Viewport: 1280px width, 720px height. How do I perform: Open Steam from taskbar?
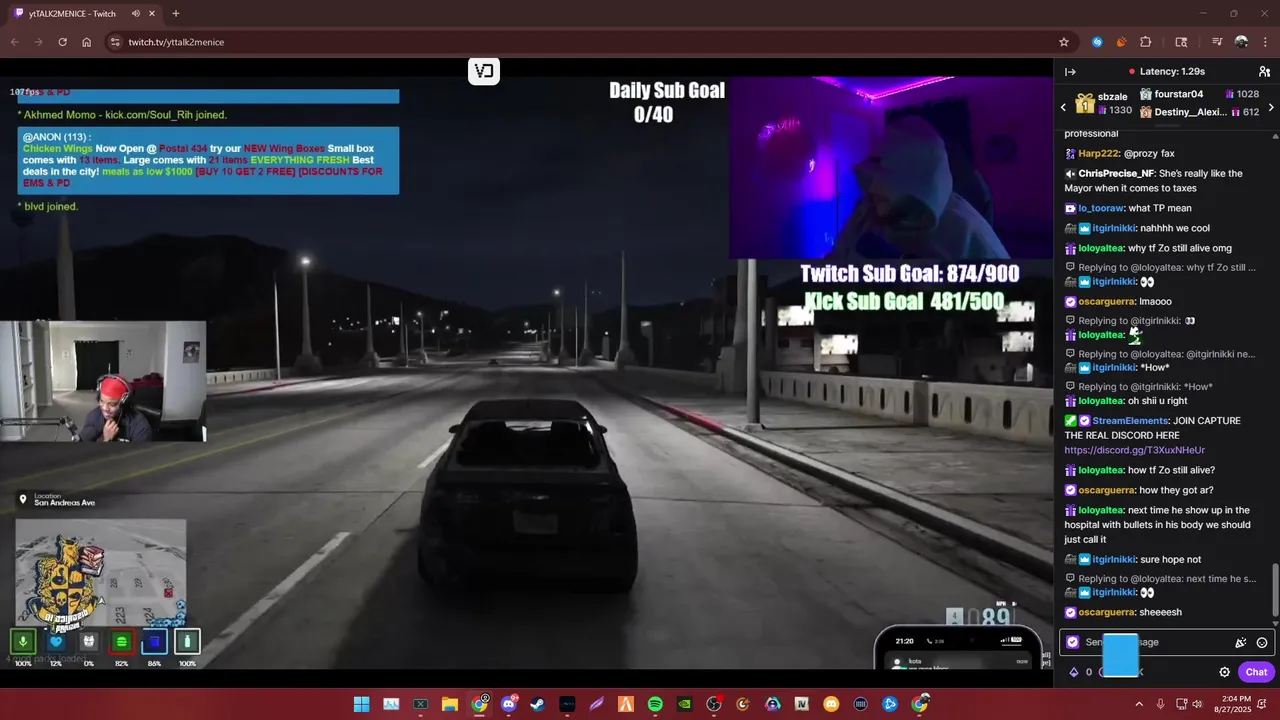538,704
